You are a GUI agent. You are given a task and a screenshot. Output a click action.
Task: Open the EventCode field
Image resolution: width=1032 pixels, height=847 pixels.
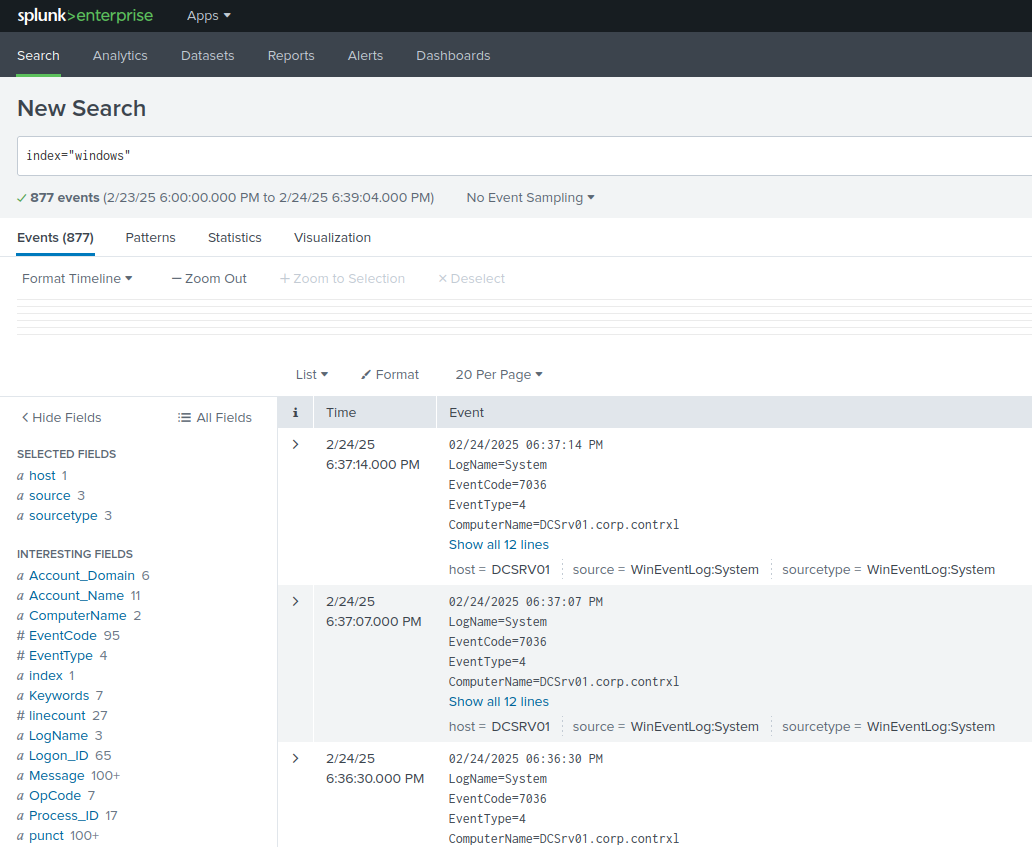pyautogui.click(x=63, y=636)
